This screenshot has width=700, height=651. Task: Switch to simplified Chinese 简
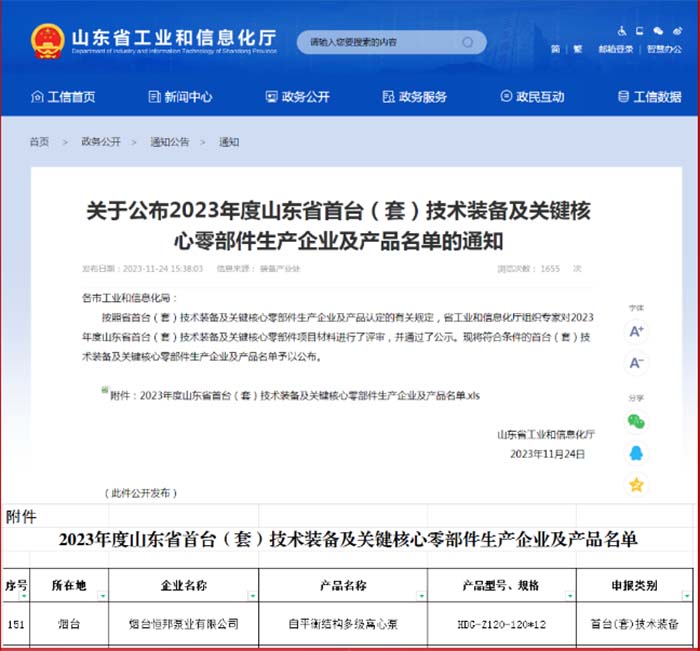coord(555,49)
